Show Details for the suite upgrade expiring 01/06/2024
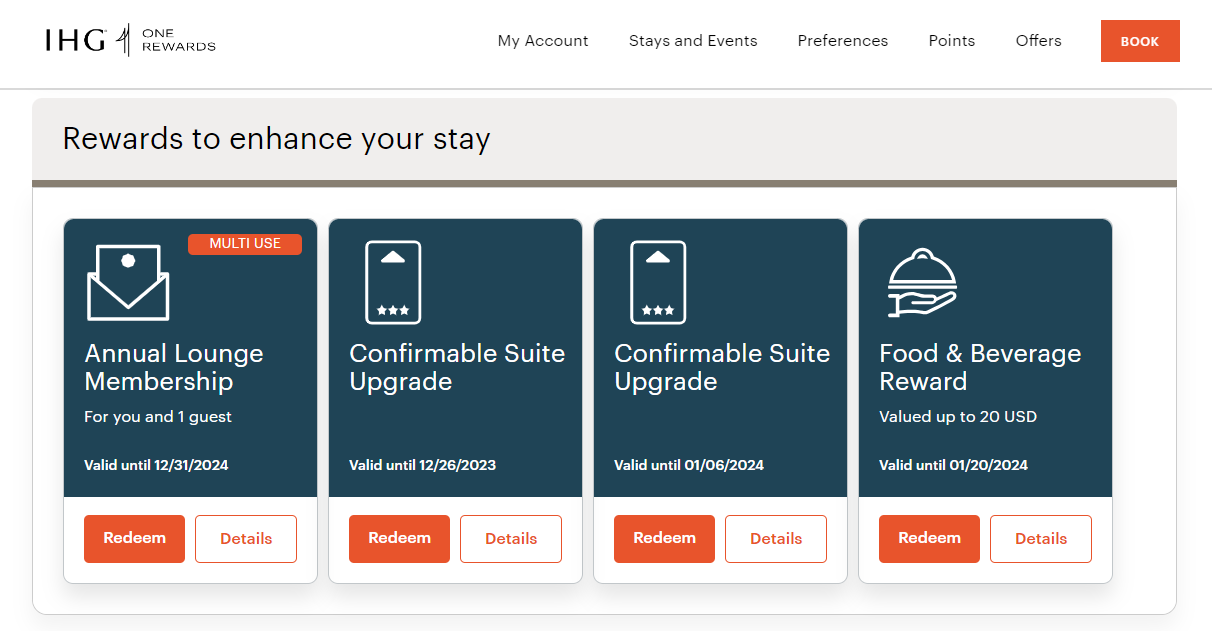The width and height of the screenshot is (1212, 631). tap(776, 538)
